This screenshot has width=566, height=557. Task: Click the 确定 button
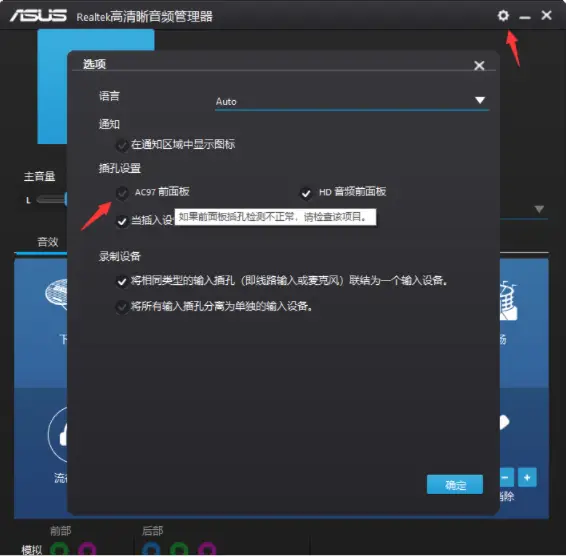pyautogui.click(x=455, y=484)
